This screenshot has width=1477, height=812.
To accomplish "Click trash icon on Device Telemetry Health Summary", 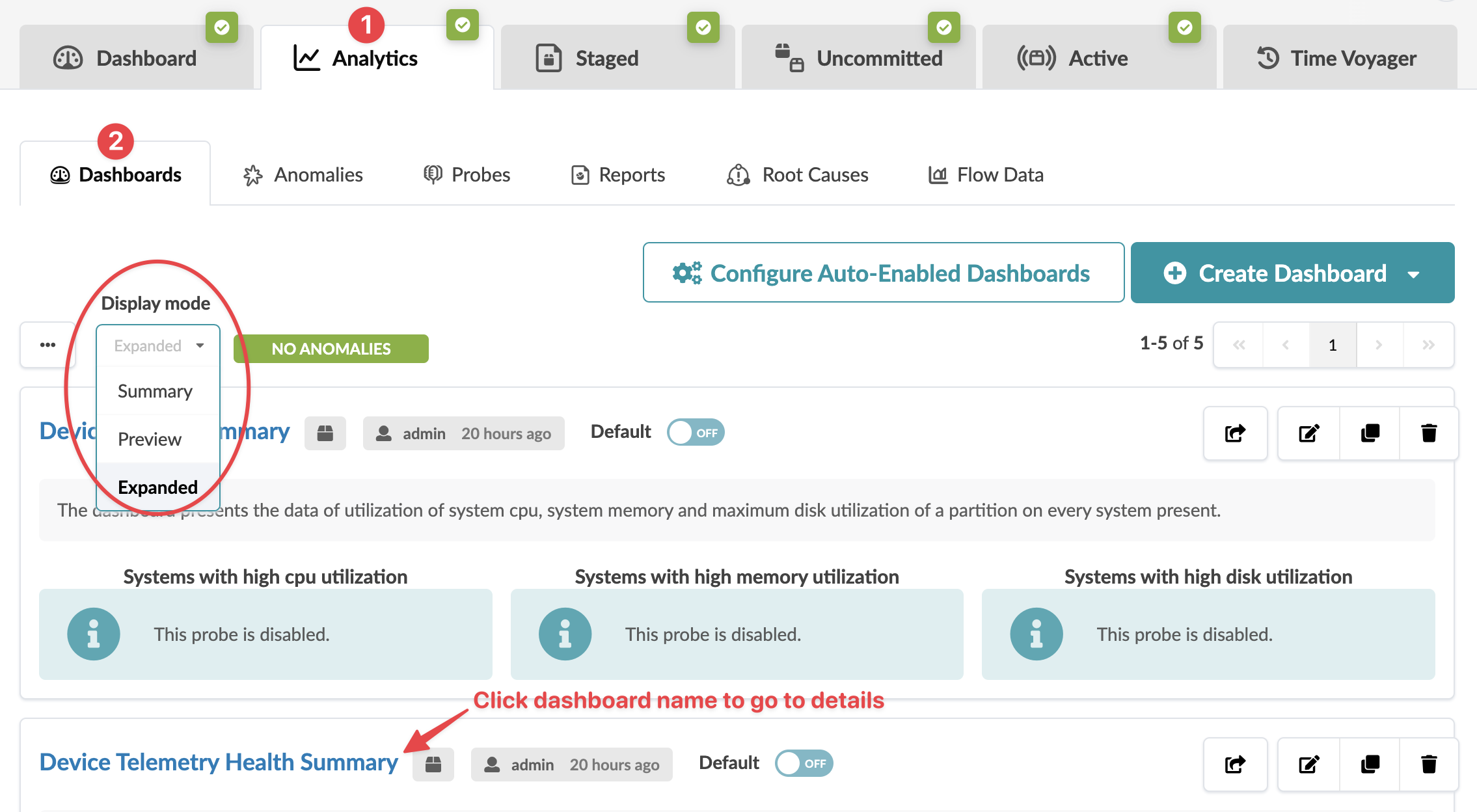I will 1428,764.
